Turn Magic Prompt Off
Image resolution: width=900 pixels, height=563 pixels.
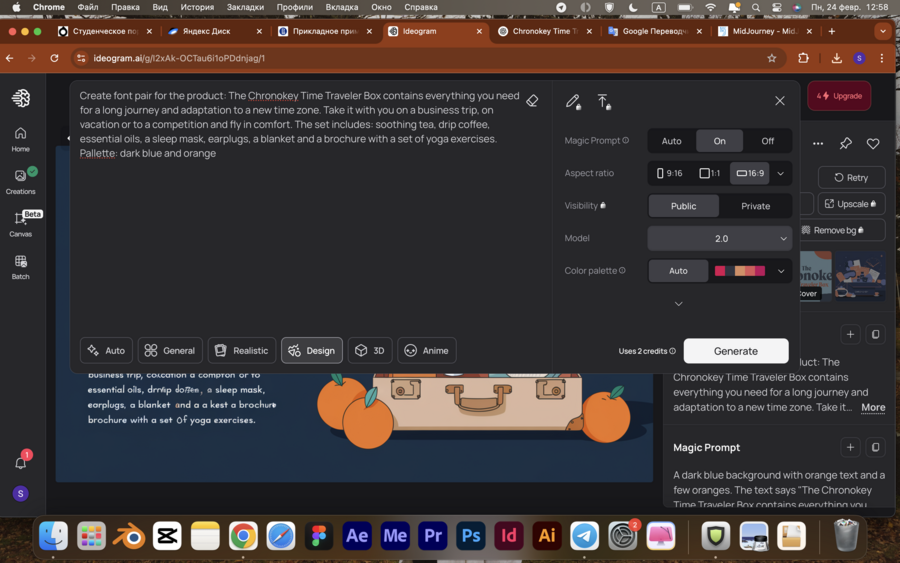[x=767, y=141]
